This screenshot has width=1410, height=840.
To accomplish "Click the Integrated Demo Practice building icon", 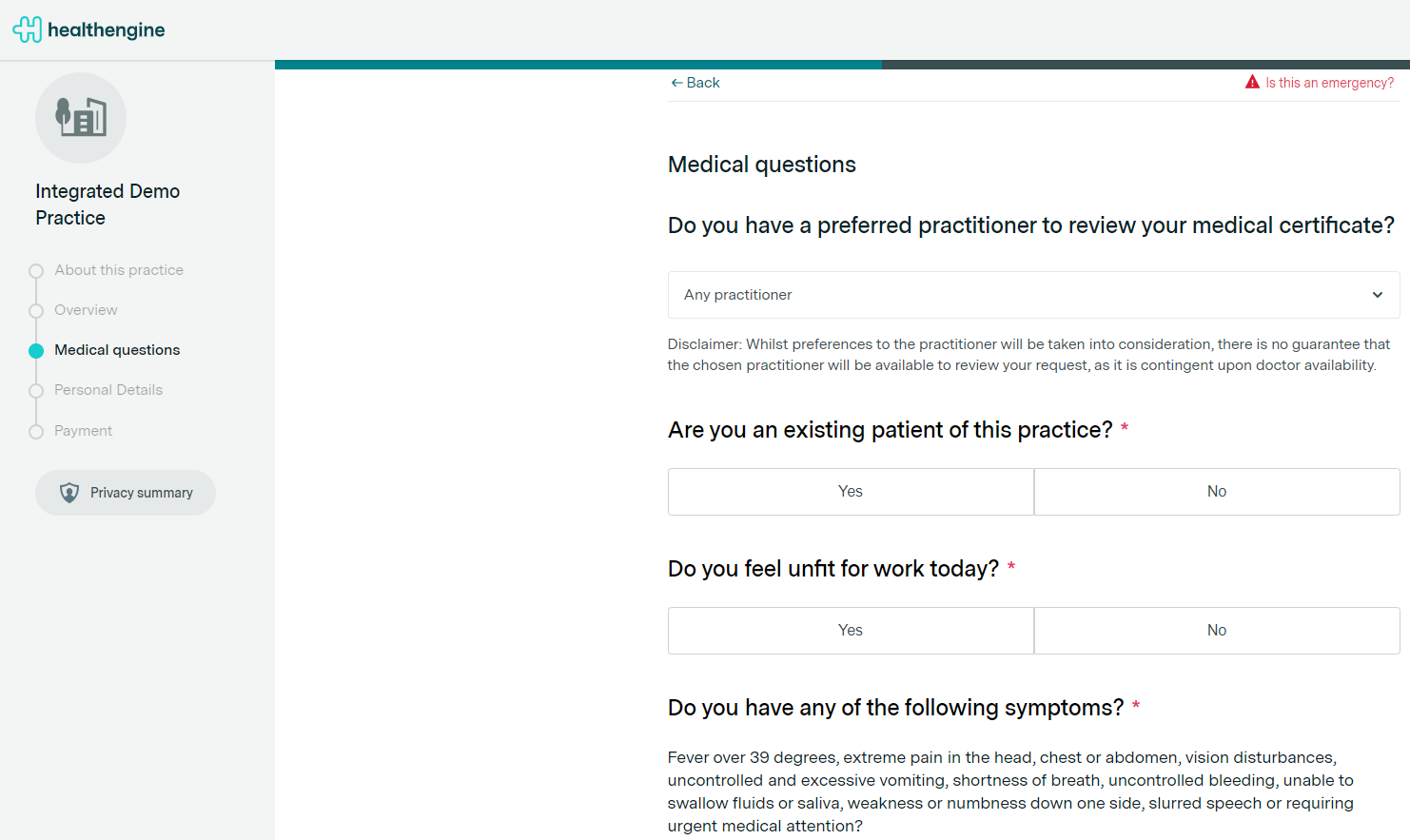I will (x=81, y=118).
